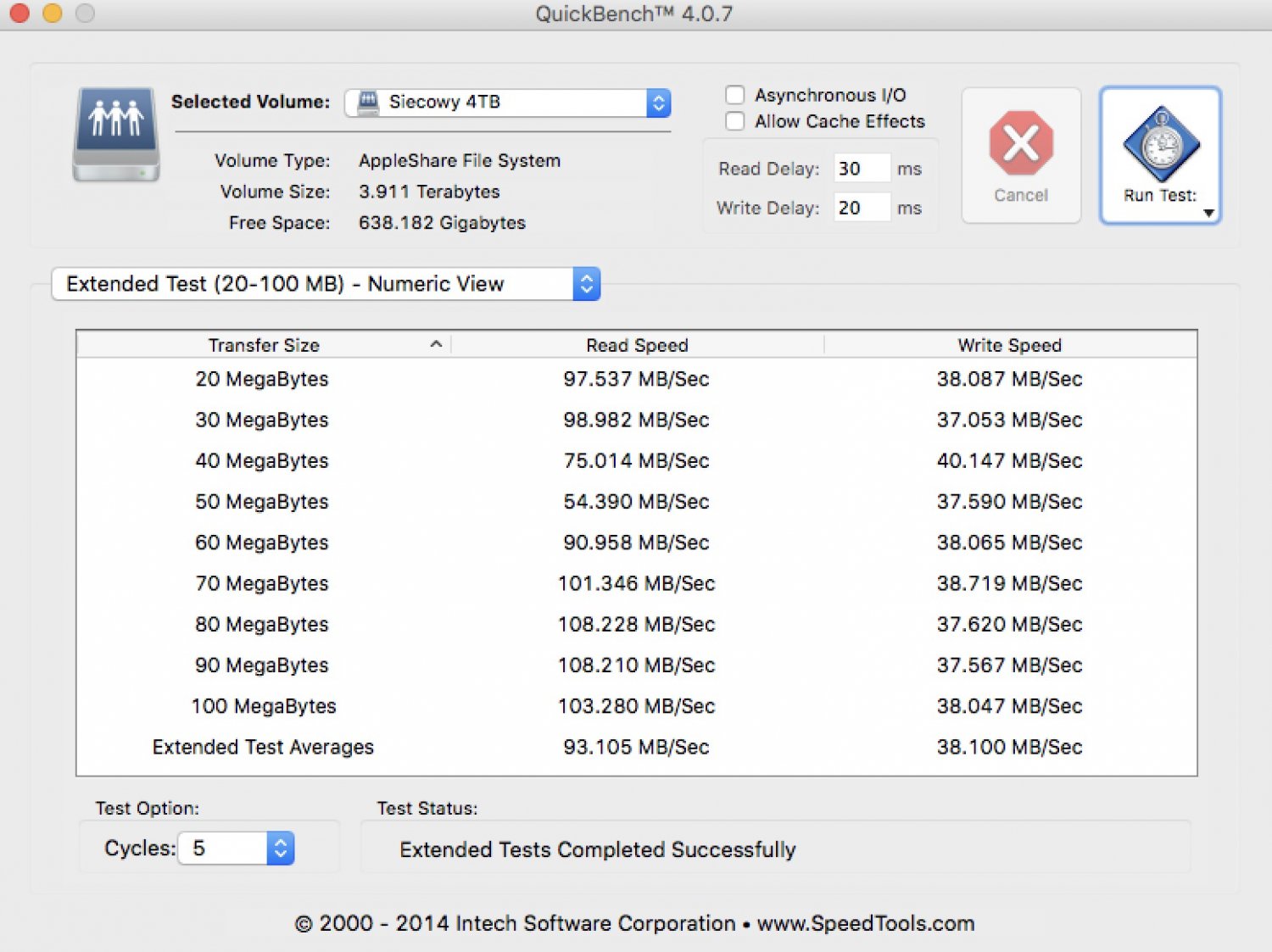Click the 638.182 Gigabytes free space value

coord(442,223)
